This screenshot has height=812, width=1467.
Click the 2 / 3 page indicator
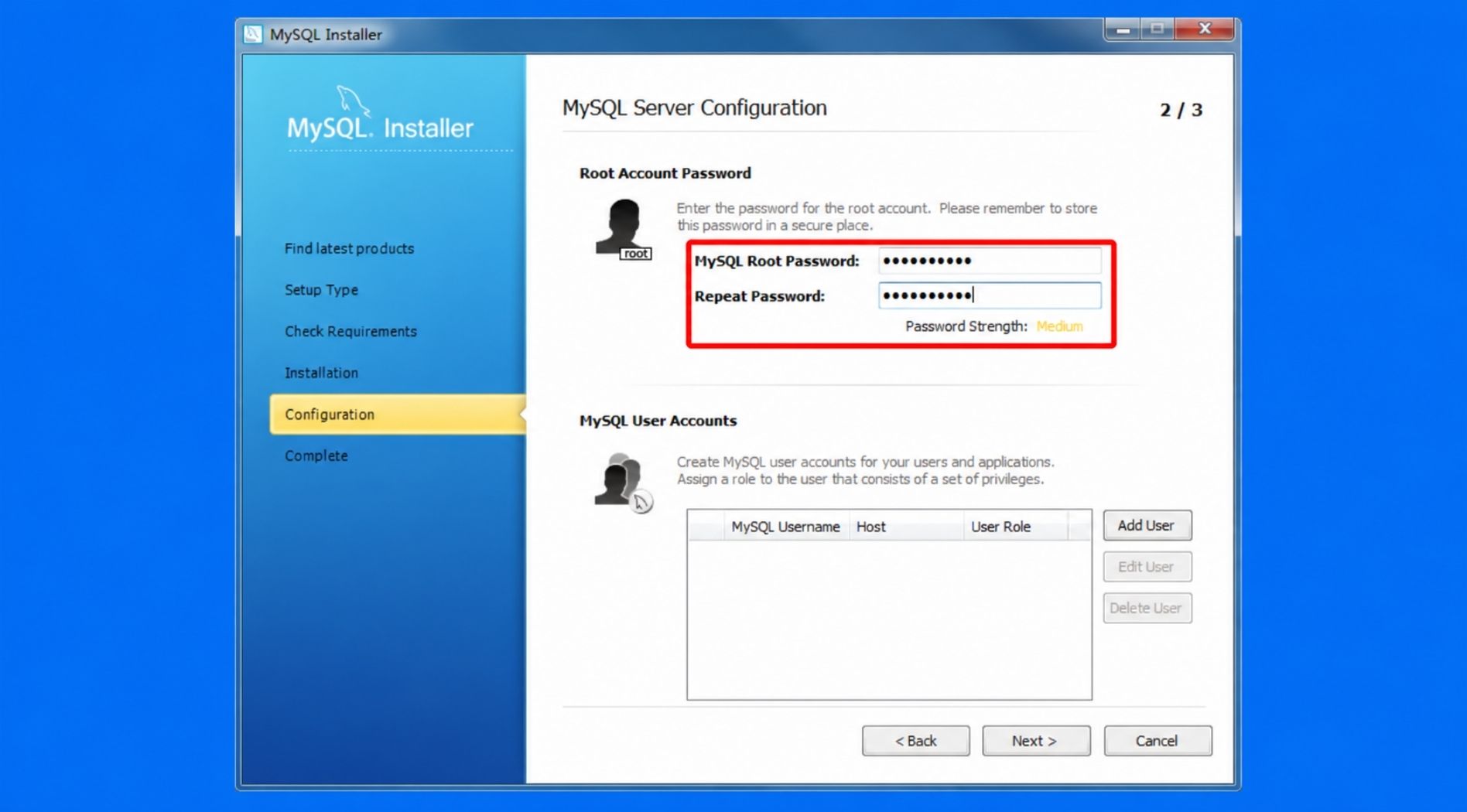click(1181, 110)
